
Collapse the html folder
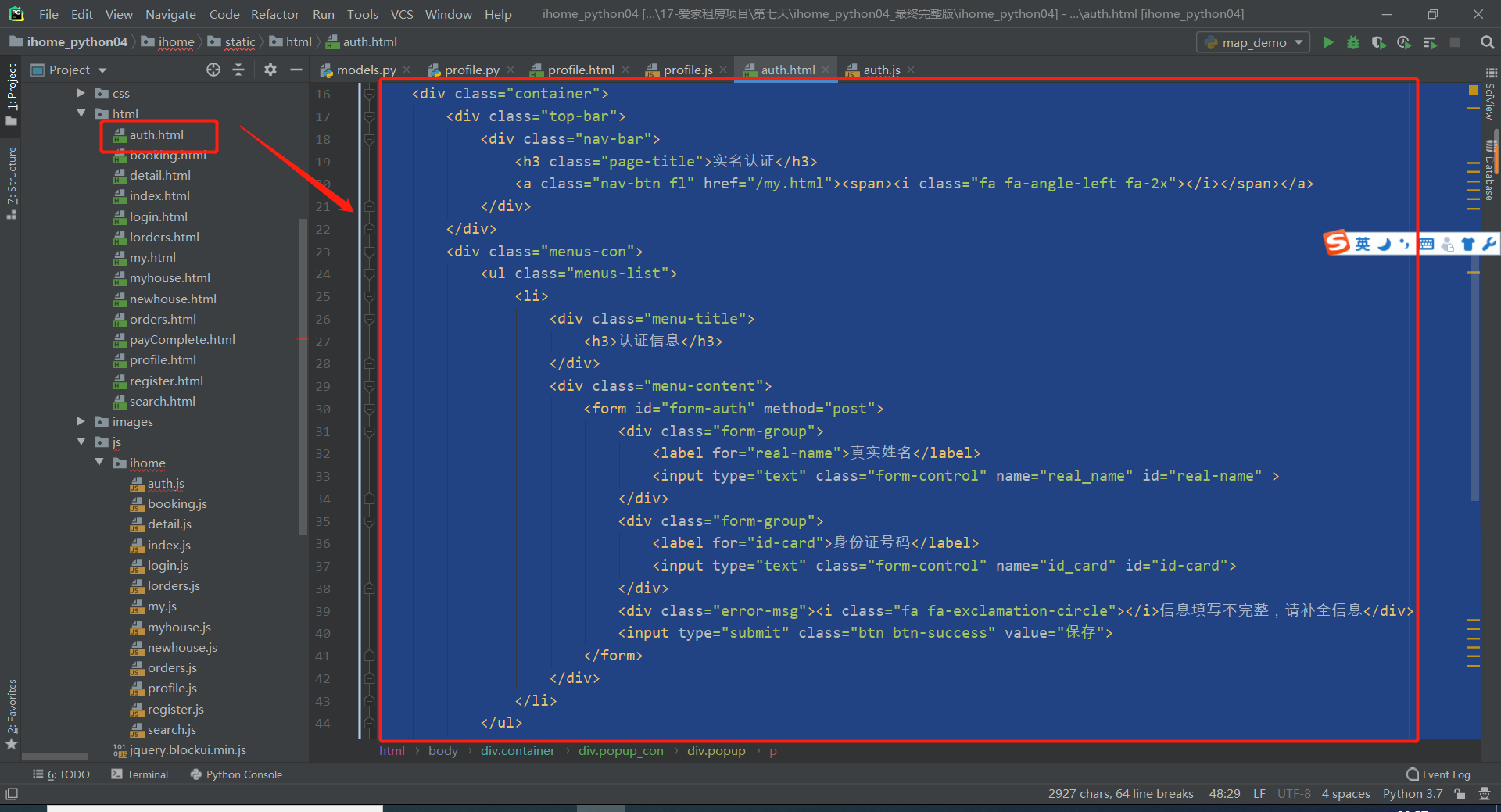click(x=81, y=113)
